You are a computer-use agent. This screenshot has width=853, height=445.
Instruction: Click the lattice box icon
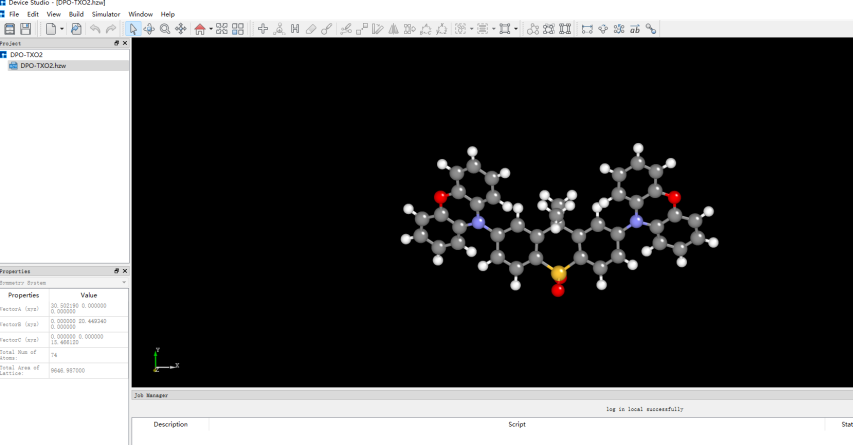tap(505, 29)
